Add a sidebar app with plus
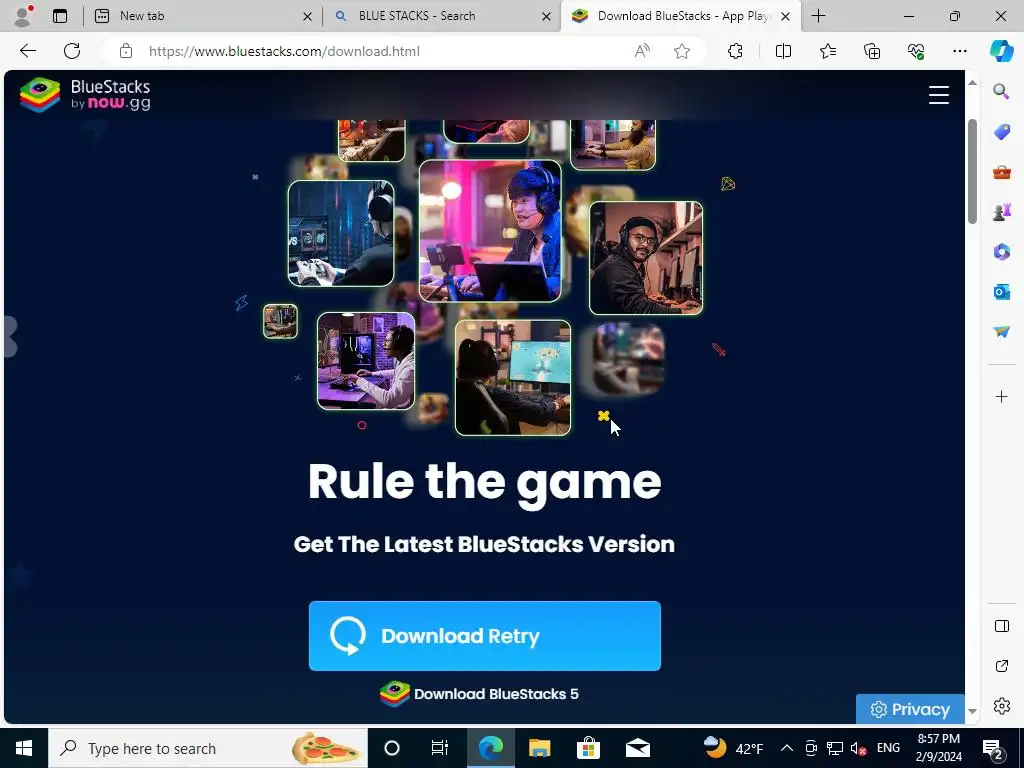1024x768 pixels. tap(1001, 396)
